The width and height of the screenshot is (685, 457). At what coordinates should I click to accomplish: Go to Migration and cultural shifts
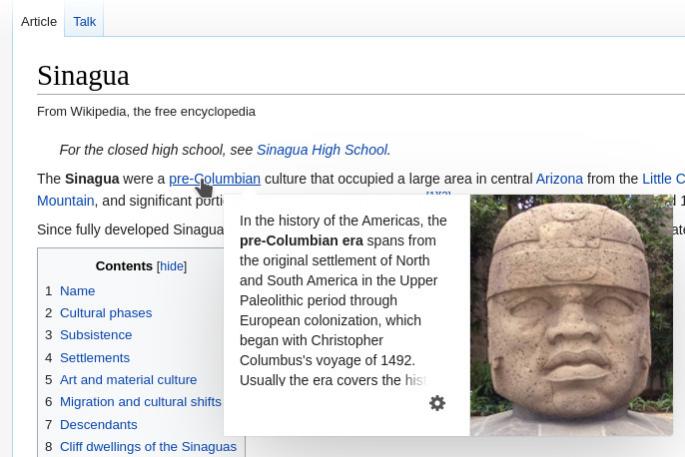pos(141,402)
